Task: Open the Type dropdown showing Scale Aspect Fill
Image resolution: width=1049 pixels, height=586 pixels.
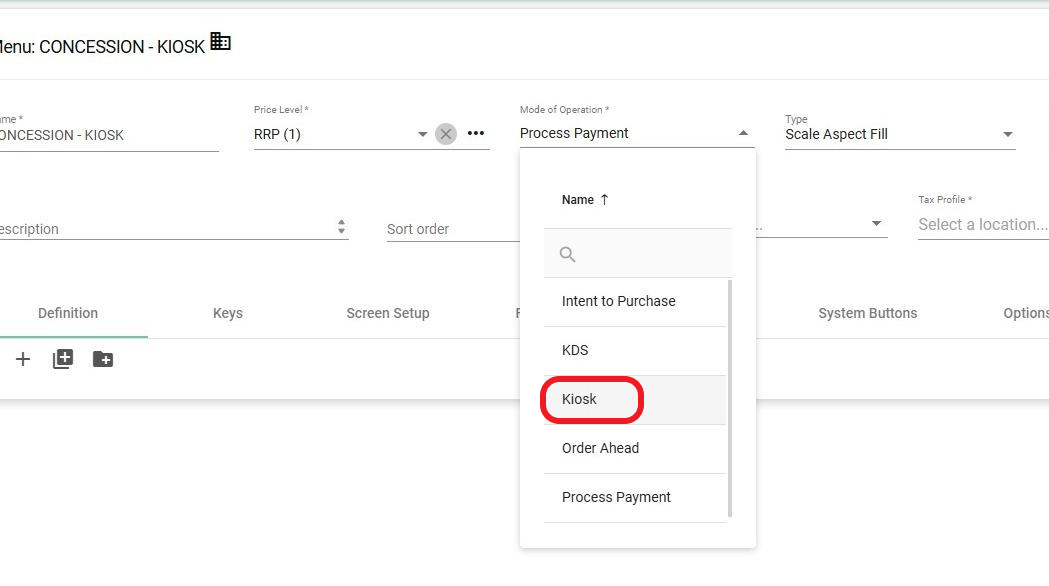Action: tap(1008, 133)
